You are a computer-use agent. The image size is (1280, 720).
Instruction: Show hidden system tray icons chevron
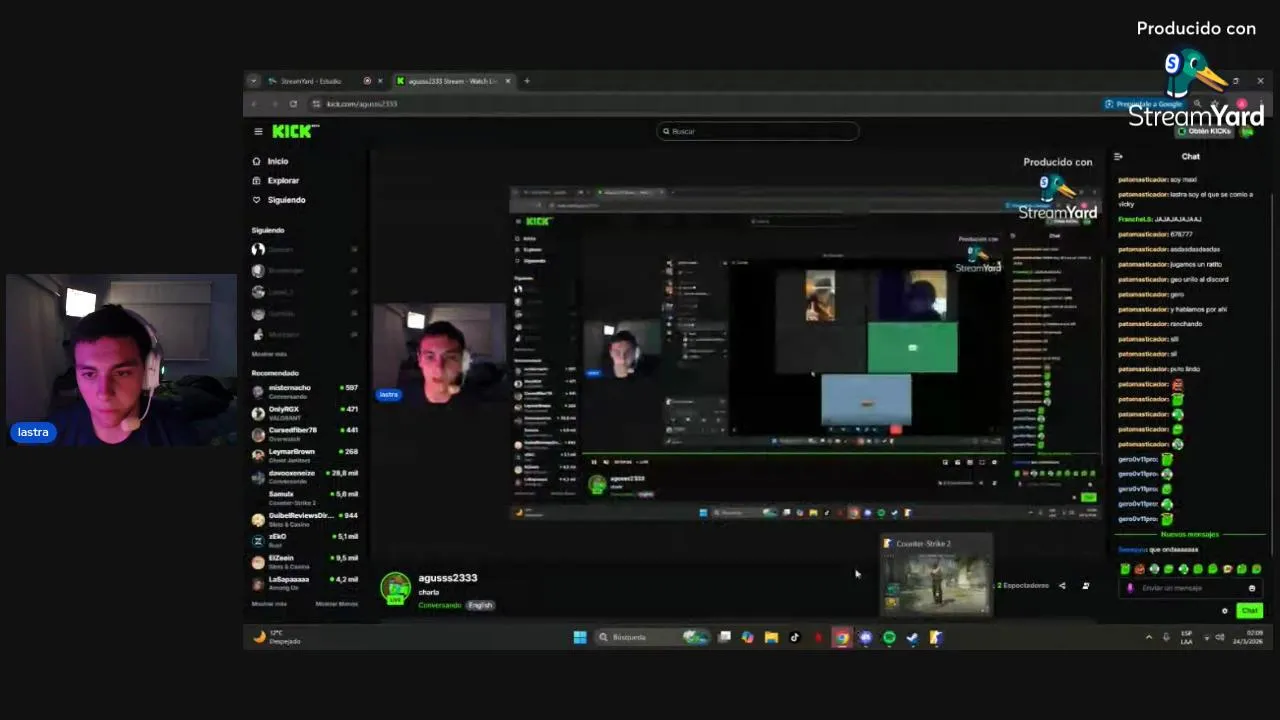[x=1148, y=637]
